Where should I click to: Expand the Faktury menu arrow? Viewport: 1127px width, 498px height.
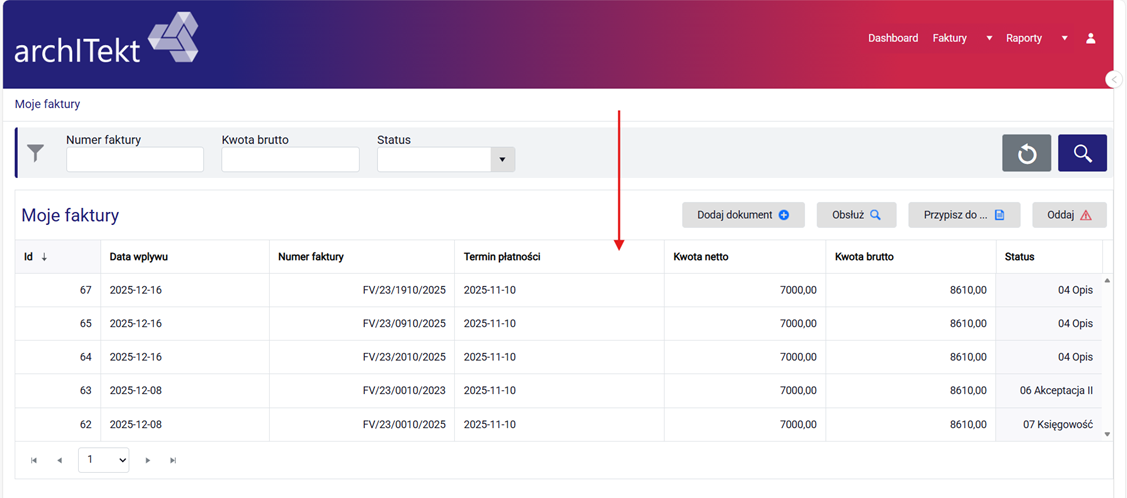(989, 38)
